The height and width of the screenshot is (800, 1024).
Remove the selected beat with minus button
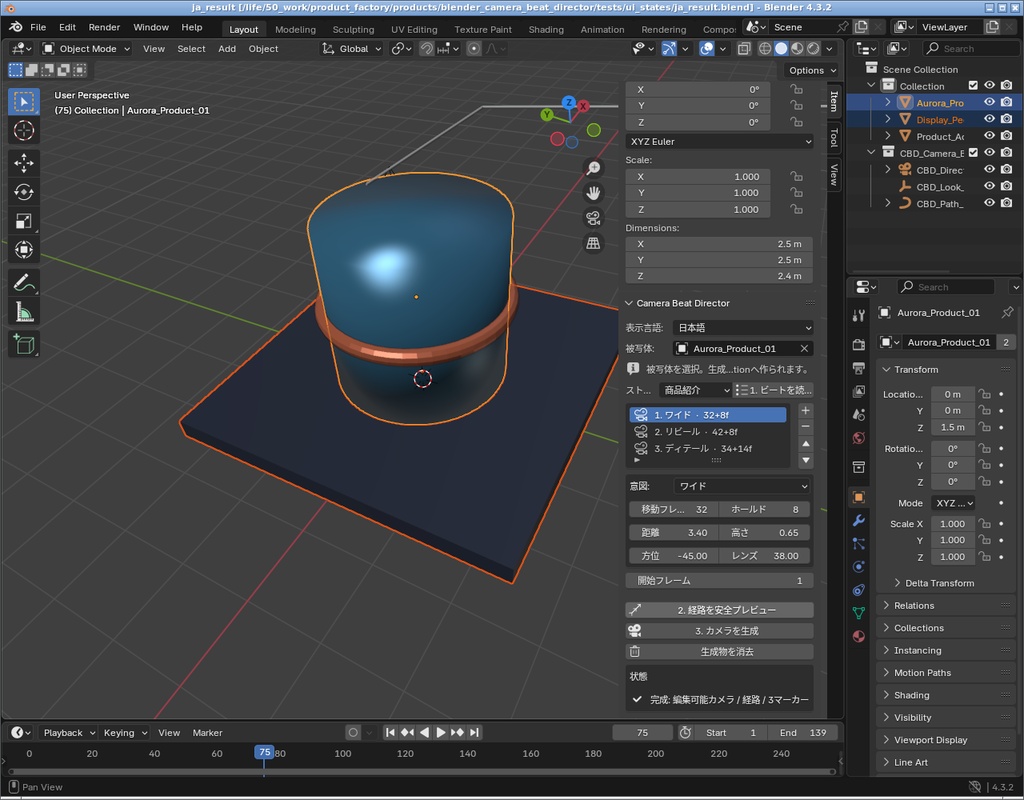(x=806, y=426)
